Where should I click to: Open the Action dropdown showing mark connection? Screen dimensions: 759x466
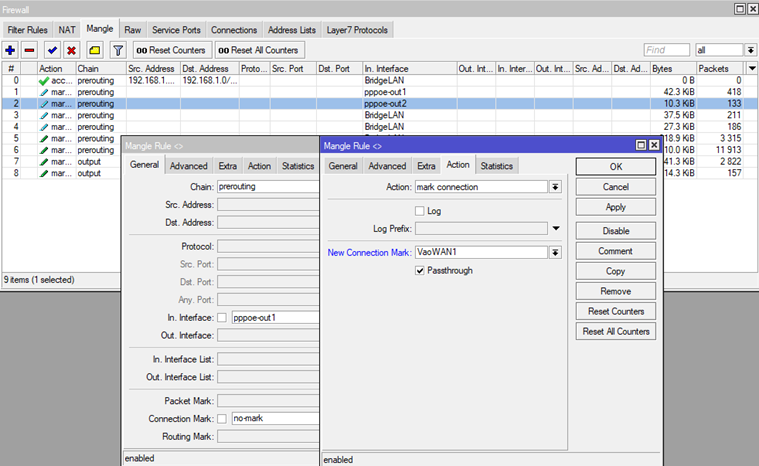coord(555,187)
